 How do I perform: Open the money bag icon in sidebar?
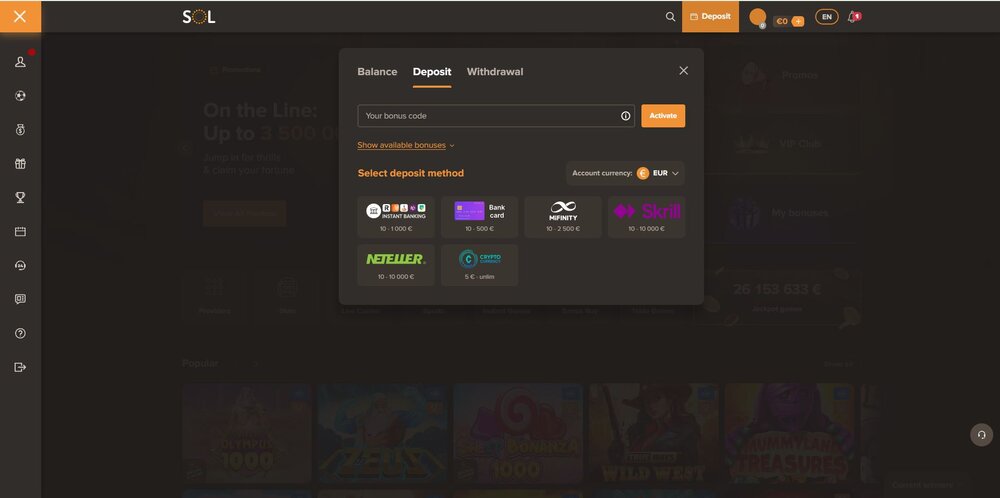tap(20, 129)
